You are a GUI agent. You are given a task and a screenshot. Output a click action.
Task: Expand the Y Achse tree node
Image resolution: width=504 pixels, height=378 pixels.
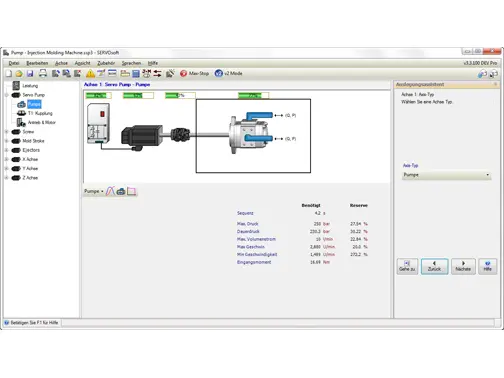pyautogui.click(x=6, y=169)
